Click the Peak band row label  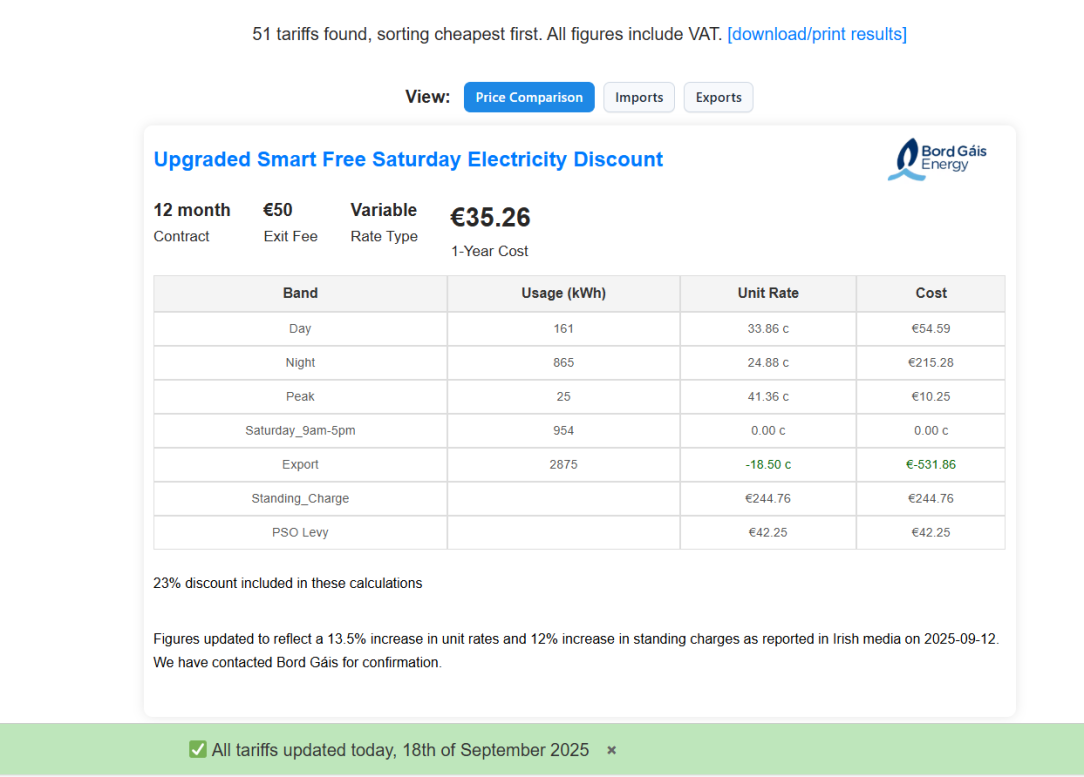(300, 396)
